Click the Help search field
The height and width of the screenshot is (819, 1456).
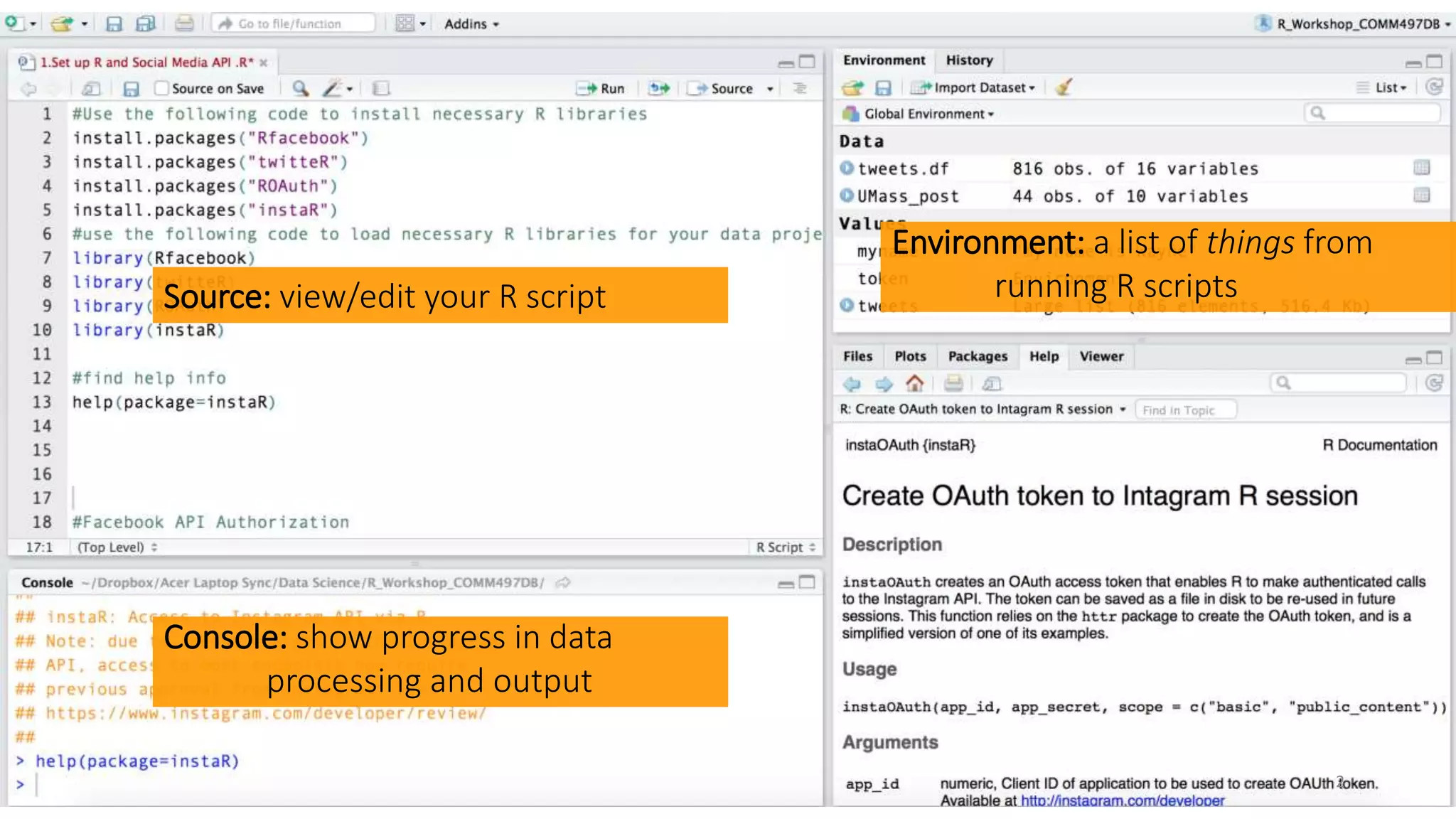coord(1339,383)
